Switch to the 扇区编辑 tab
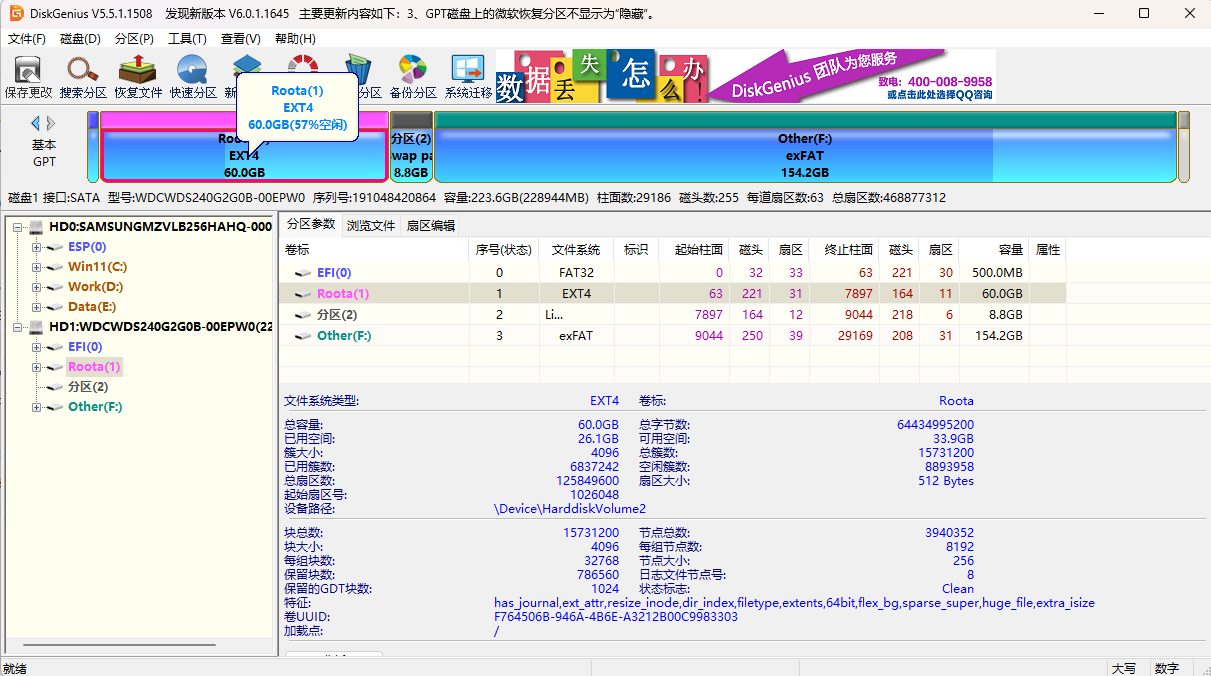1211x676 pixels. coord(430,226)
